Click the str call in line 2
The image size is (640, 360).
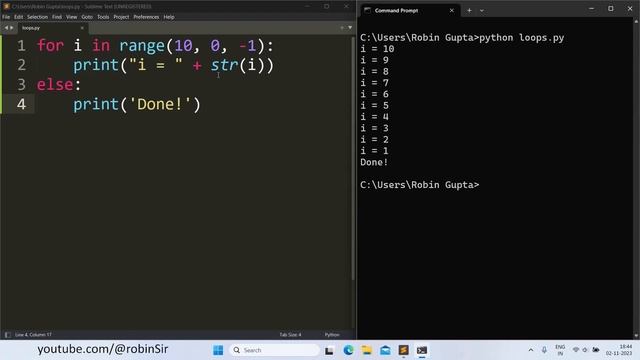(x=224, y=65)
